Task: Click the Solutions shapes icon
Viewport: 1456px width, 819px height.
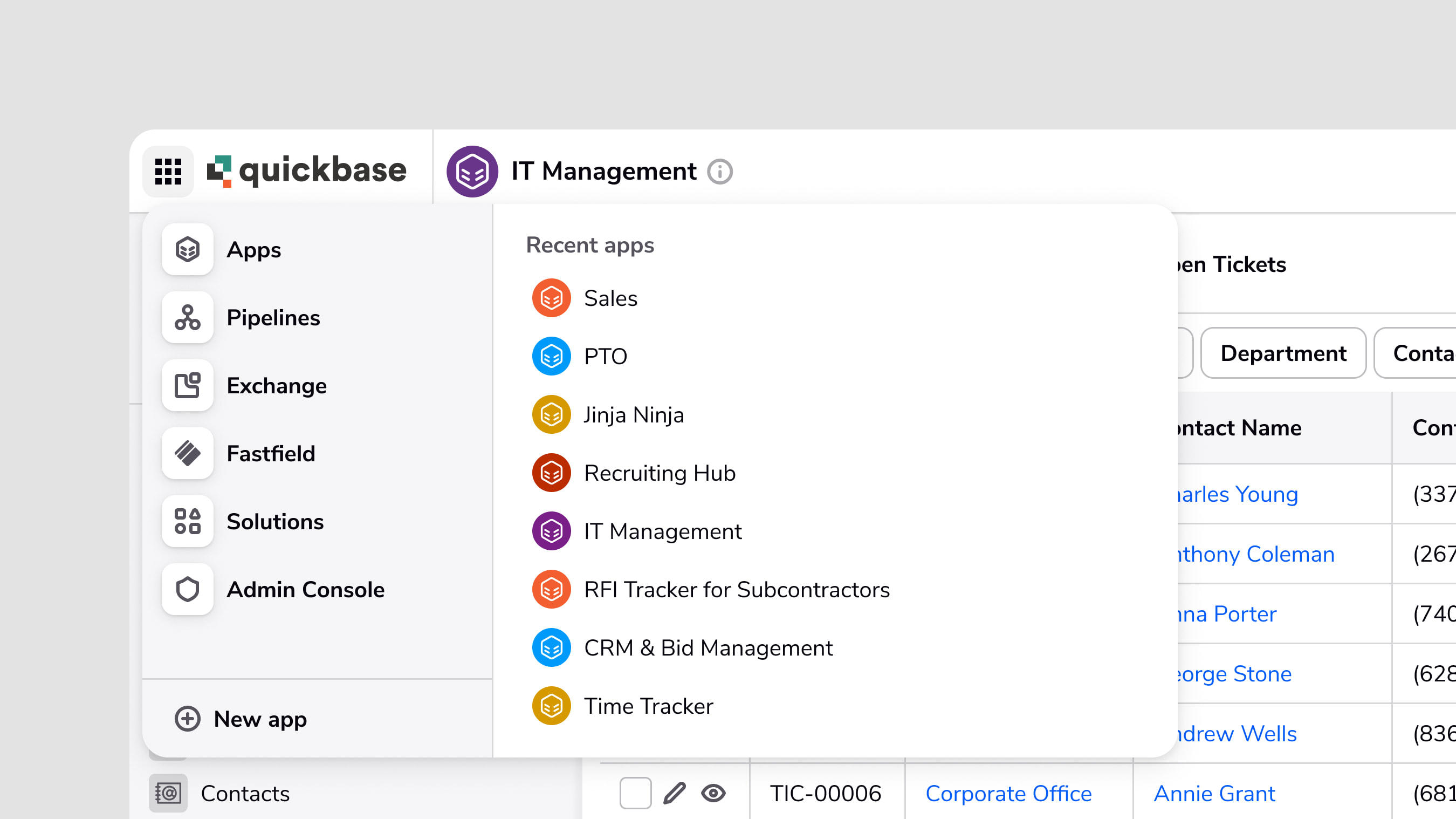Action: [x=187, y=521]
